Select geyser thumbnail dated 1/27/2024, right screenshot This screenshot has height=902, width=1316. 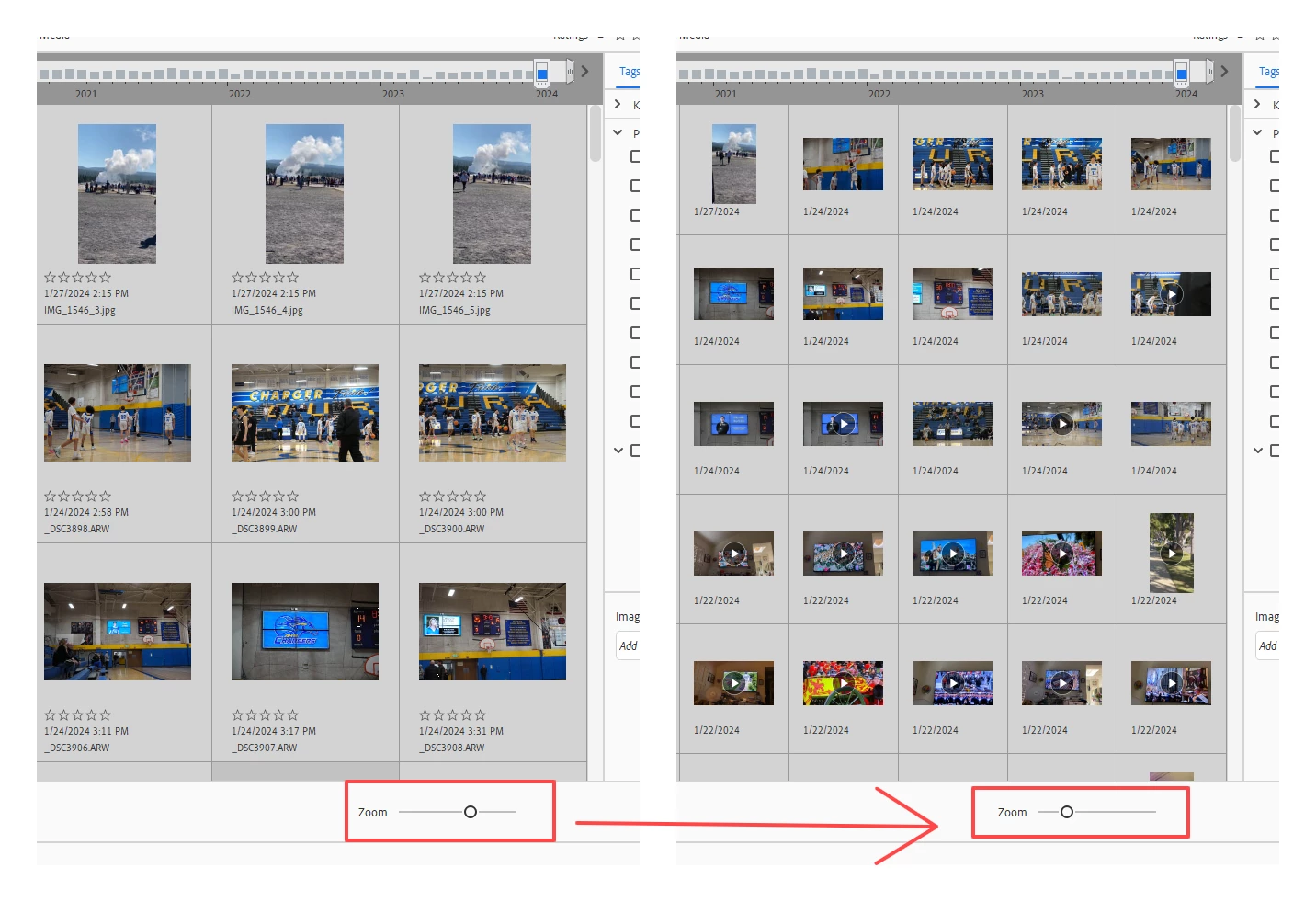(x=733, y=165)
